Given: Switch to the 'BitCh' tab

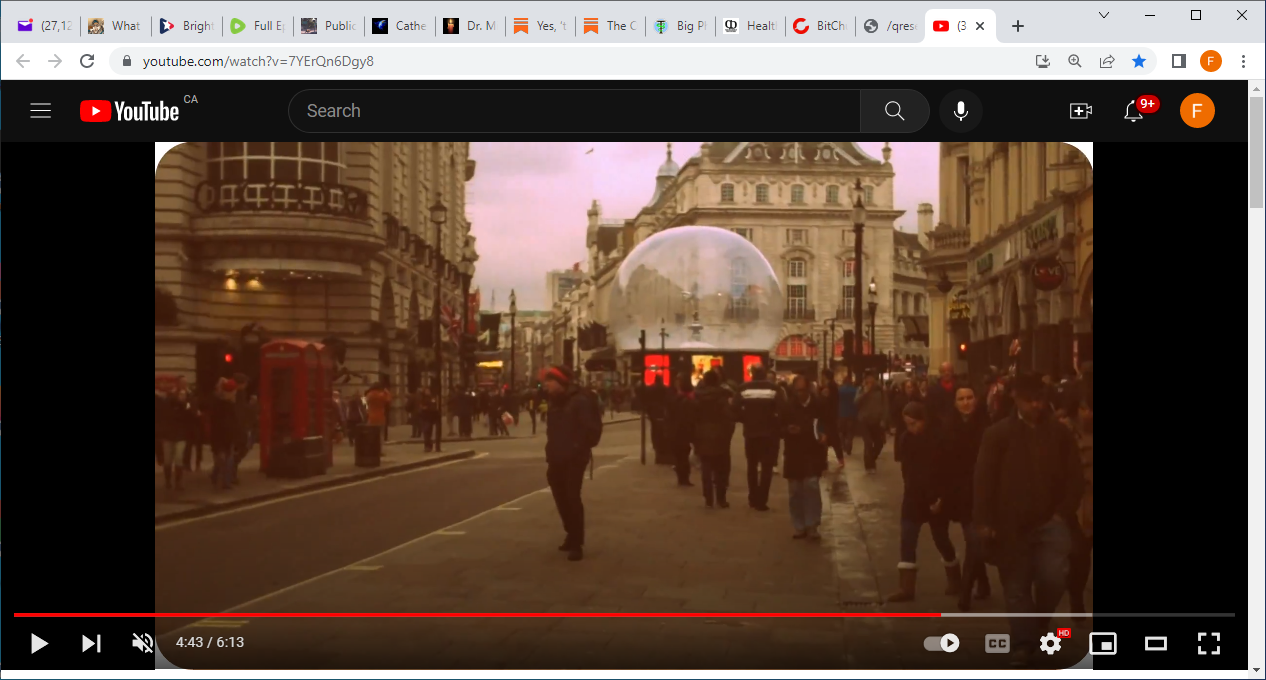Looking at the screenshot, I should [820, 26].
